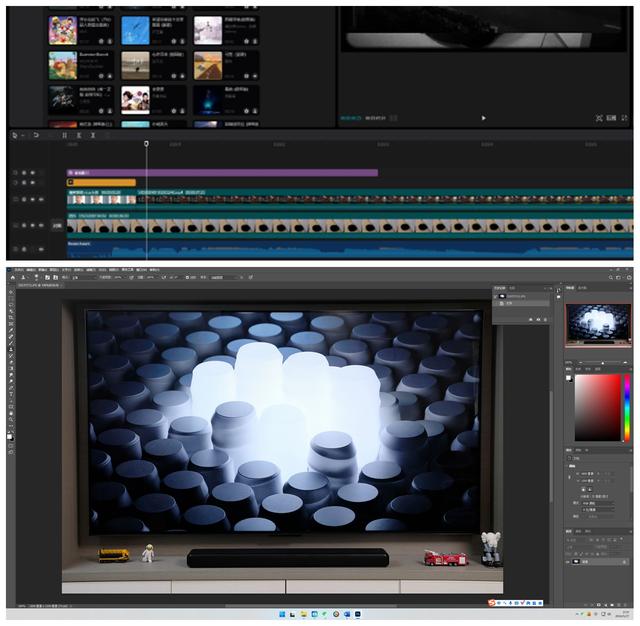Lock the orange sticker track
This screenshot has height=626, width=640.
pos(16,182)
